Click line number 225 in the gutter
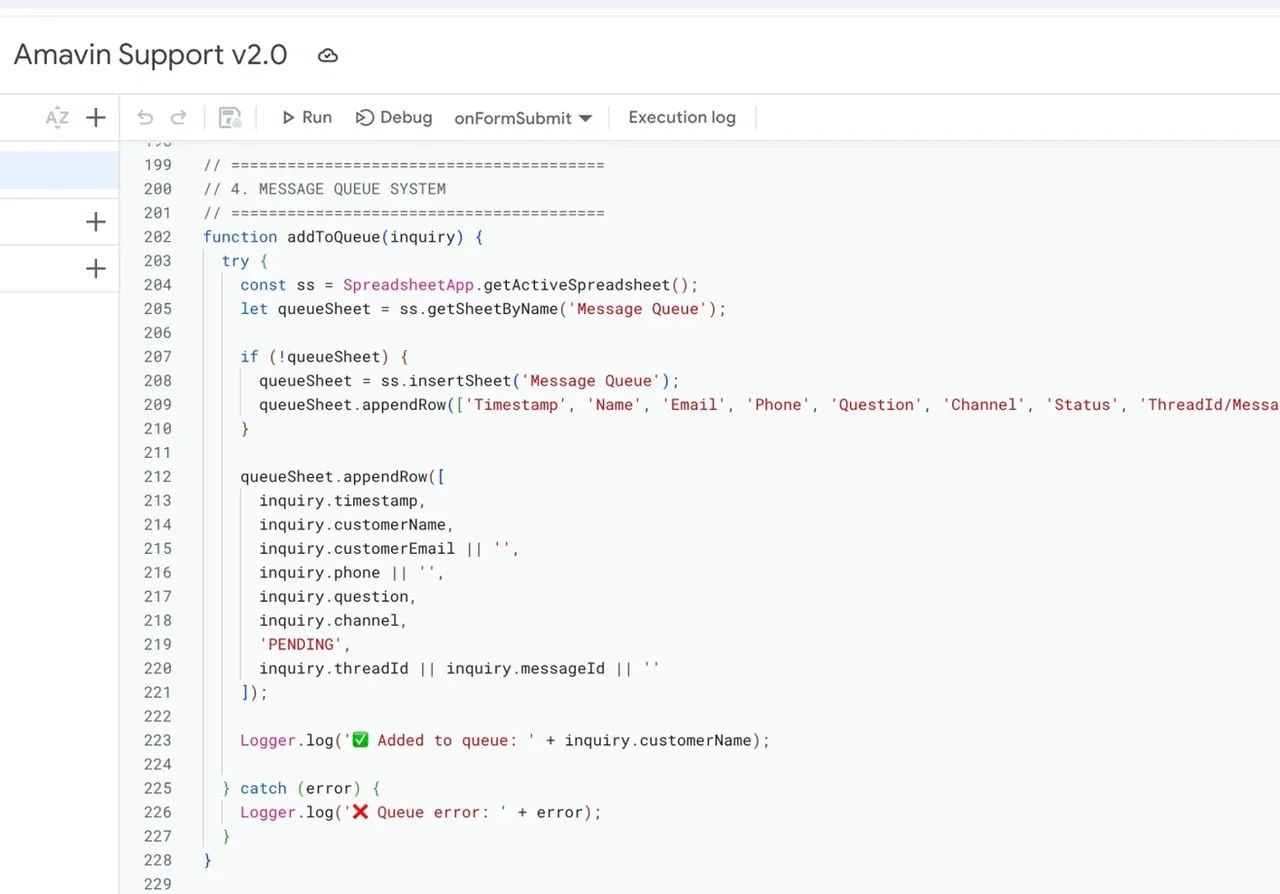The height and width of the screenshot is (894, 1280). click(157, 789)
